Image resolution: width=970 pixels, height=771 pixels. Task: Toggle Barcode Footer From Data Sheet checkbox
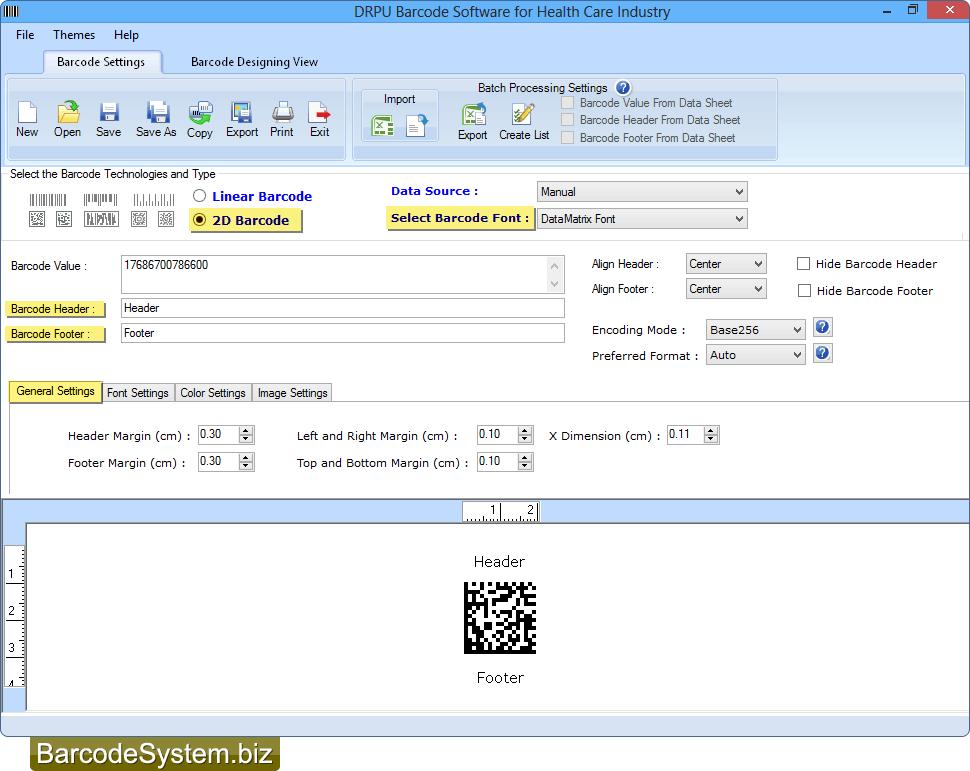click(567, 138)
